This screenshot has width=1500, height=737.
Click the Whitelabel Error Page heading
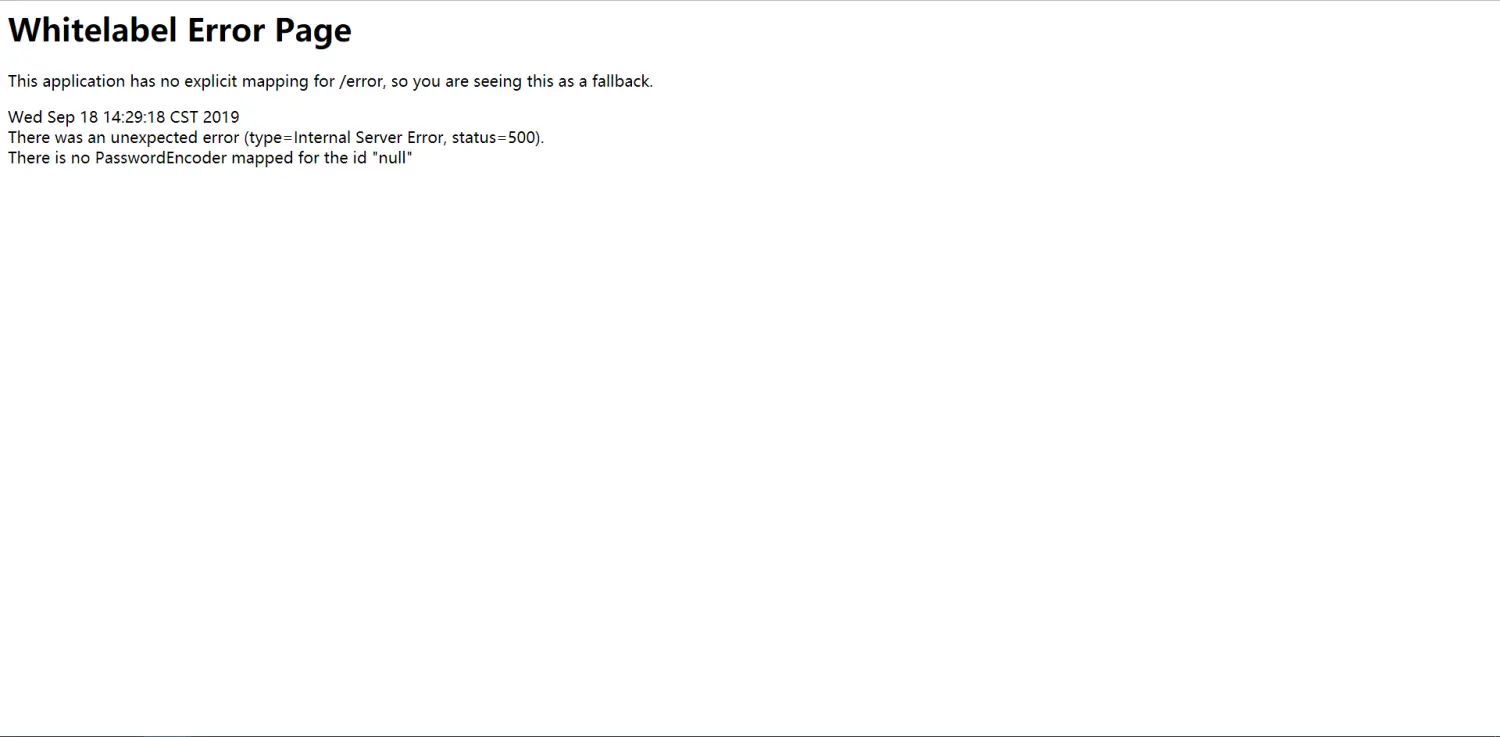[180, 31]
